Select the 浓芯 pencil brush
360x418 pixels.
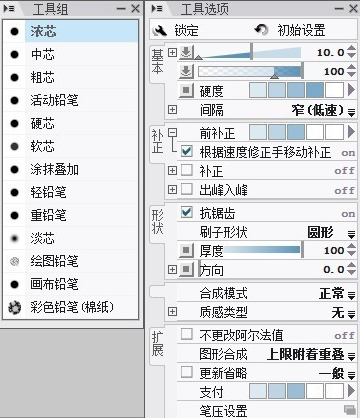(x=71, y=31)
